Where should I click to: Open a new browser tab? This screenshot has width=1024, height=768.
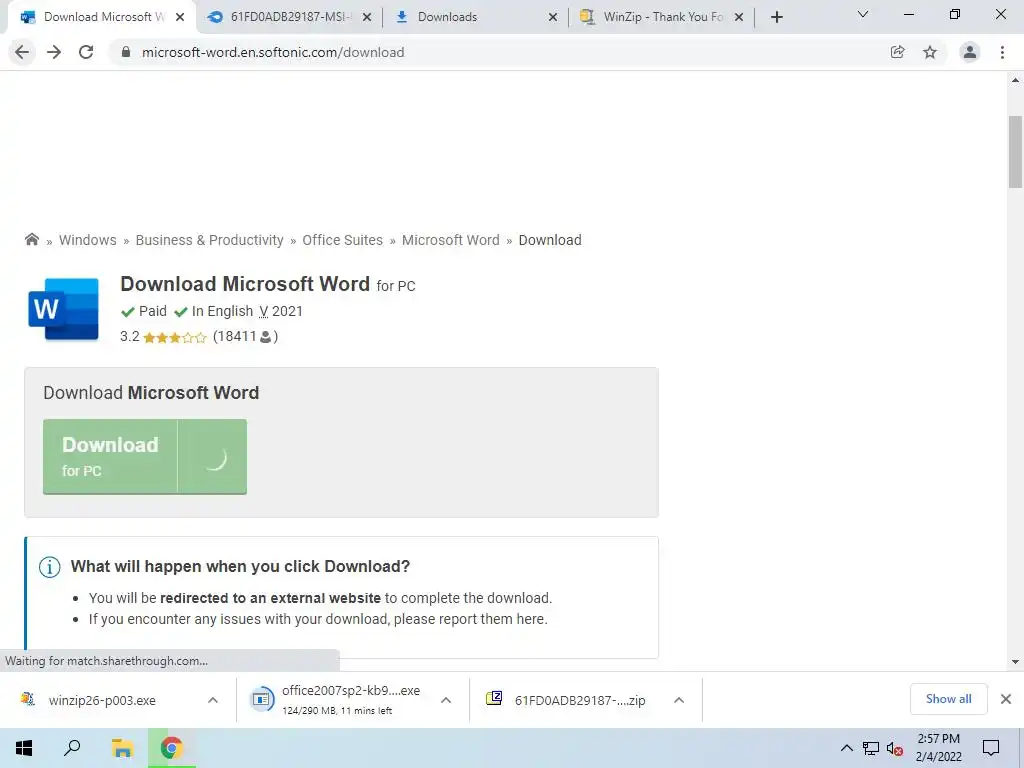pos(776,17)
